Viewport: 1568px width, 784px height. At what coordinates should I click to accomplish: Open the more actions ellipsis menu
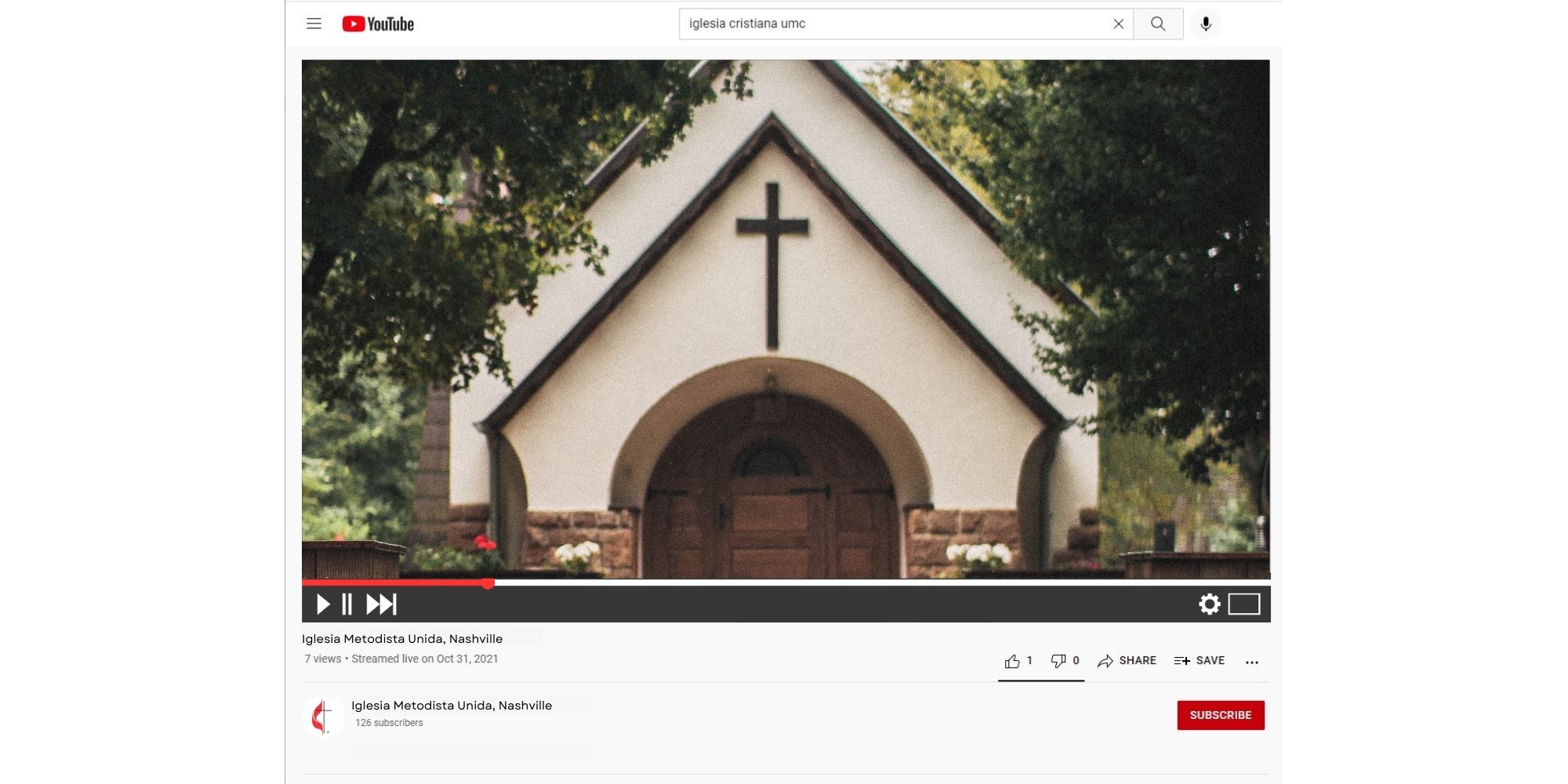[x=1252, y=662]
